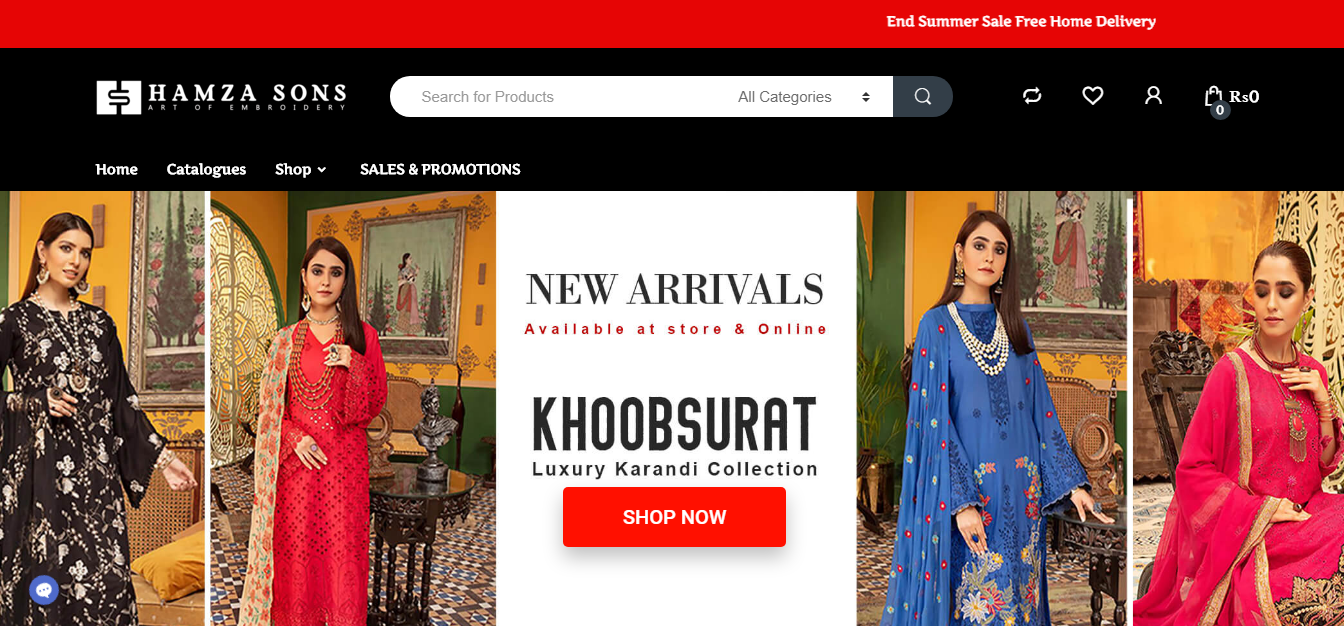Select the blue dress model image

pos(992,408)
